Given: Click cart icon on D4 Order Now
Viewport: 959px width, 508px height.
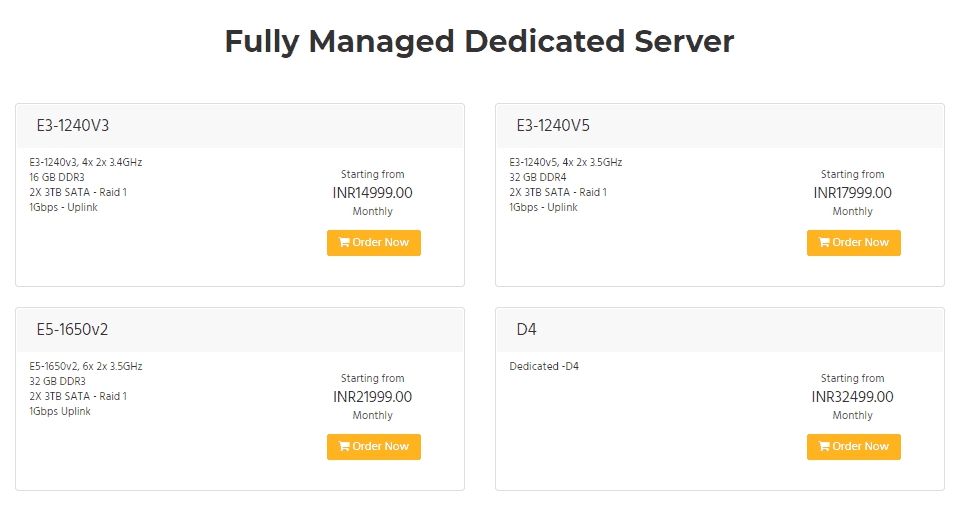Looking at the screenshot, I should coord(824,446).
